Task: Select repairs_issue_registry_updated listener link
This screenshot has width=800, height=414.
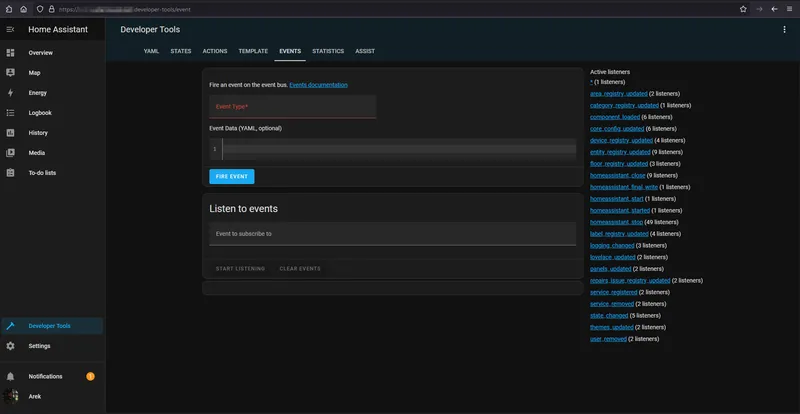Action: tap(630, 281)
